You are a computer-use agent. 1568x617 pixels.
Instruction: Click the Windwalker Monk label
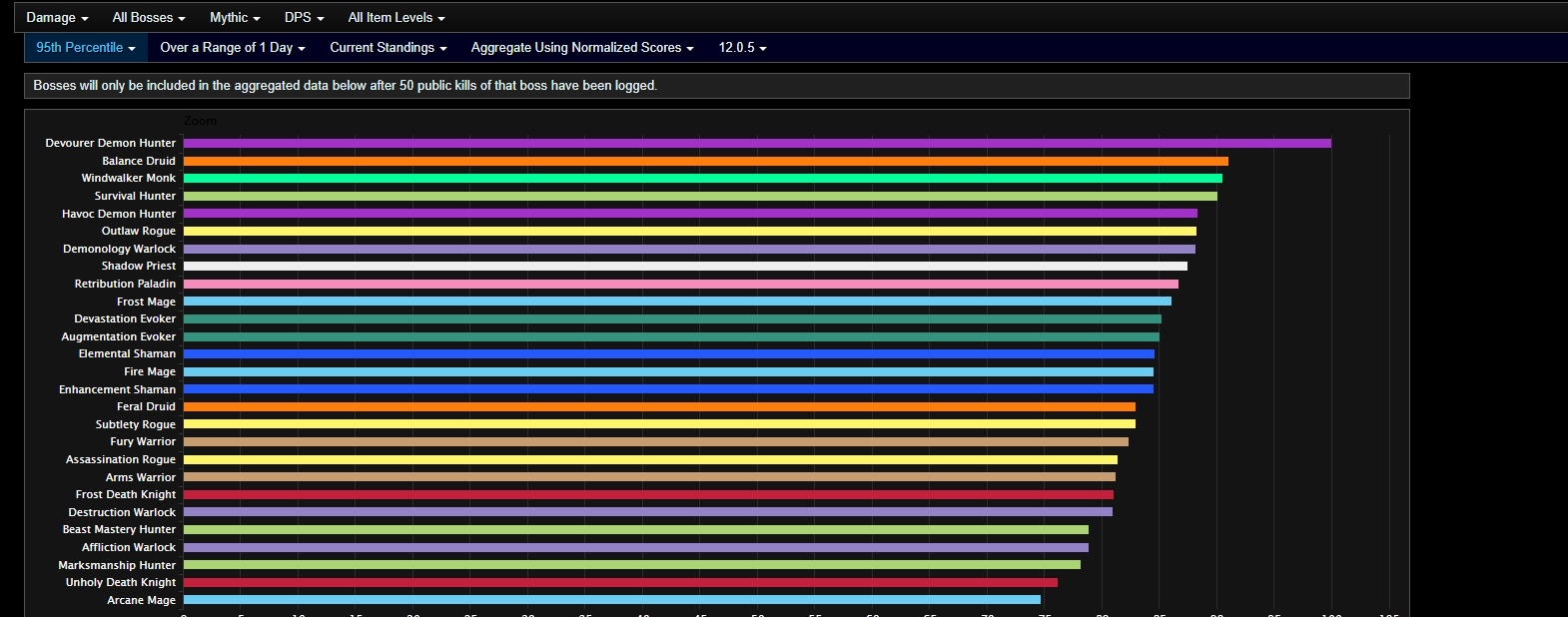point(128,178)
